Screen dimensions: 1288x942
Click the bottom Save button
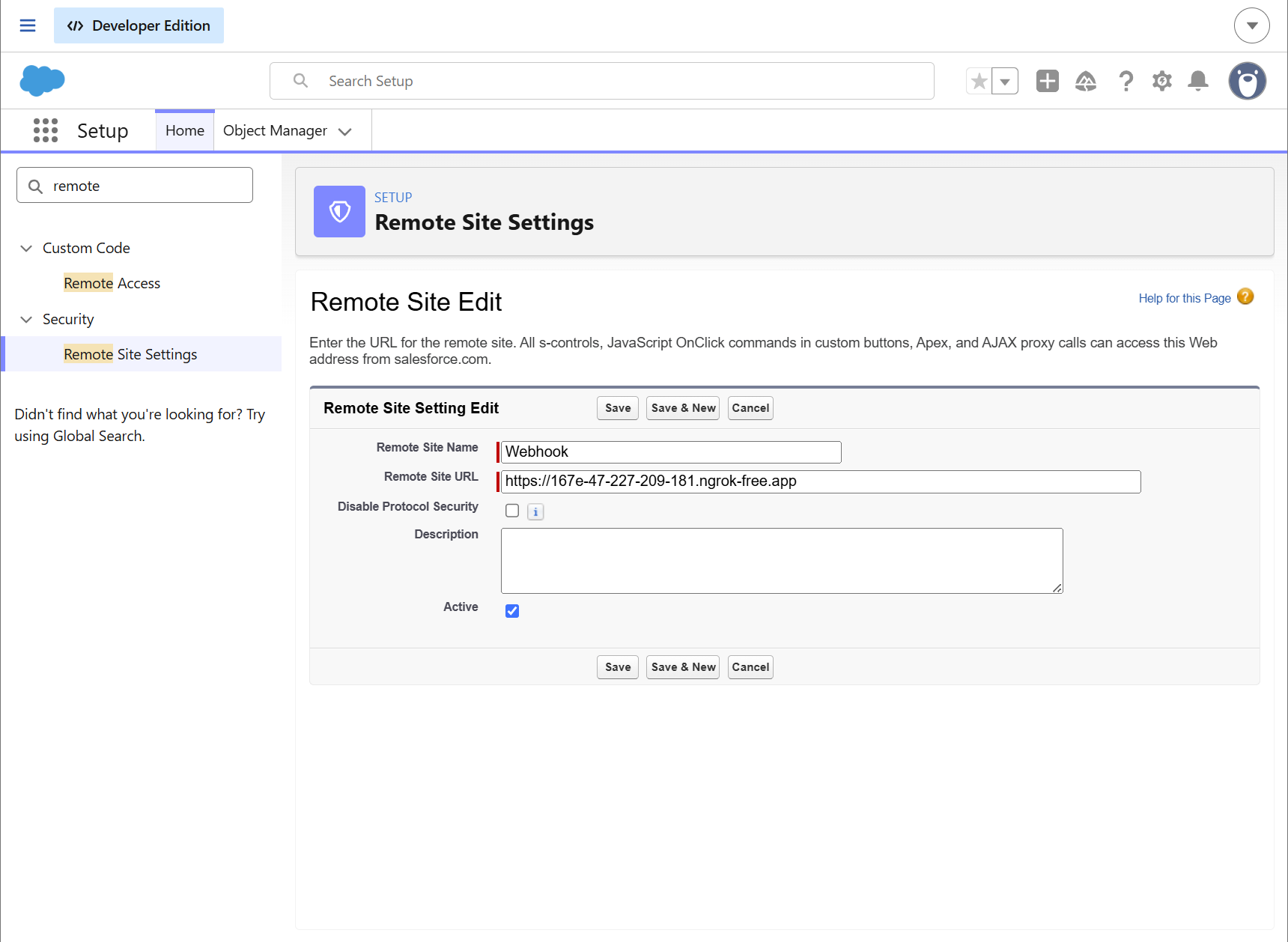click(x=618, y=667)
